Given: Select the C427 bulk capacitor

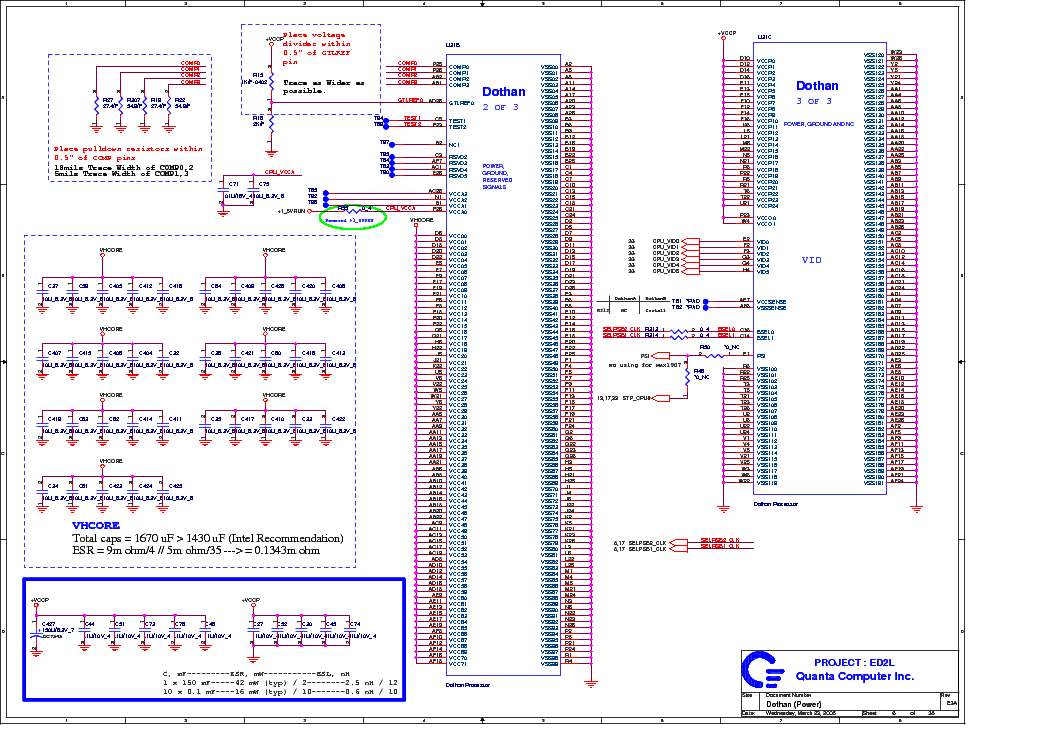Looking at the screenshot, I should [37, 634].
